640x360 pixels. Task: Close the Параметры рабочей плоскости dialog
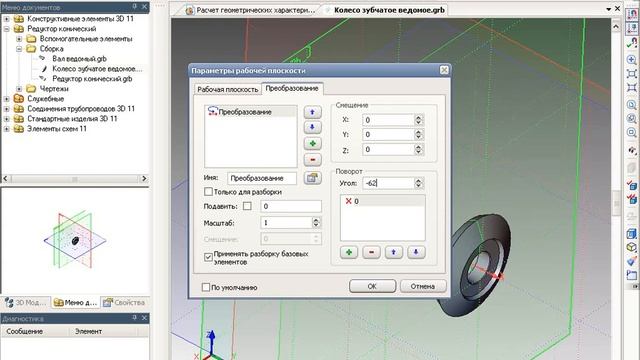point(444,70)
